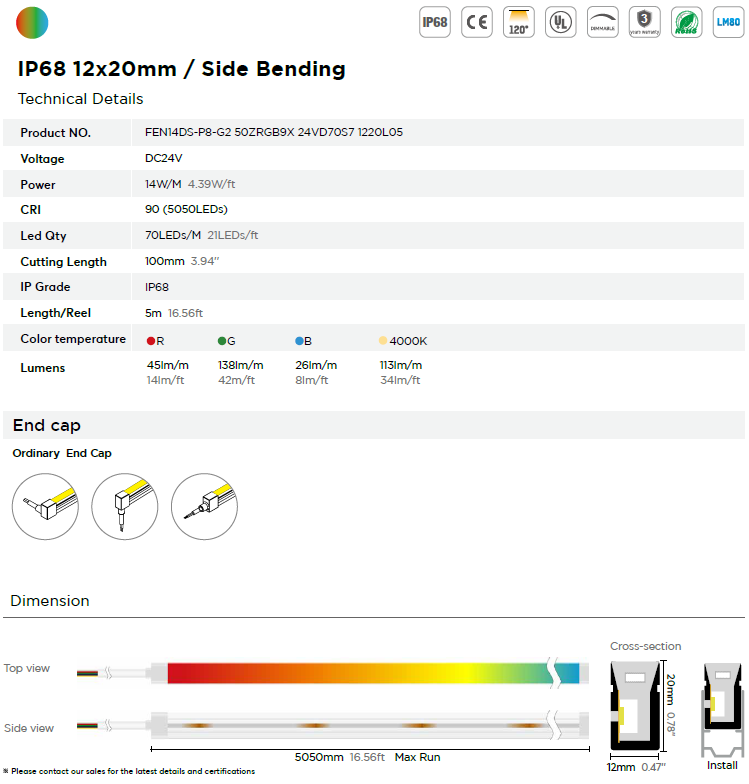The image size is (749, 784).
Task: Click the UL listed badge
Action: pyautogui.click(x=560, y=22)
